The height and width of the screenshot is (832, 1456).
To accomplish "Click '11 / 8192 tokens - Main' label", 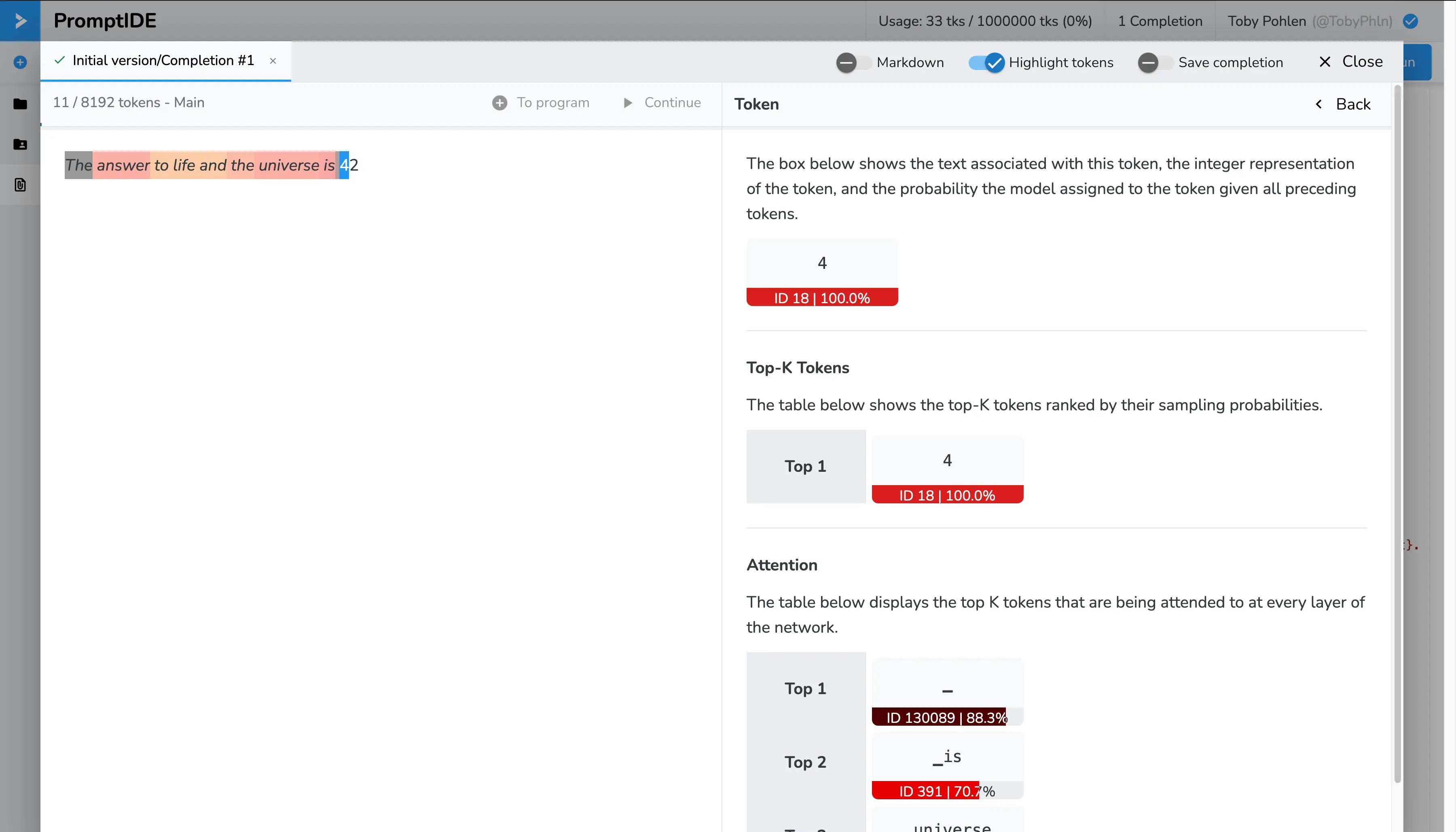I will (x=129, y=103).
